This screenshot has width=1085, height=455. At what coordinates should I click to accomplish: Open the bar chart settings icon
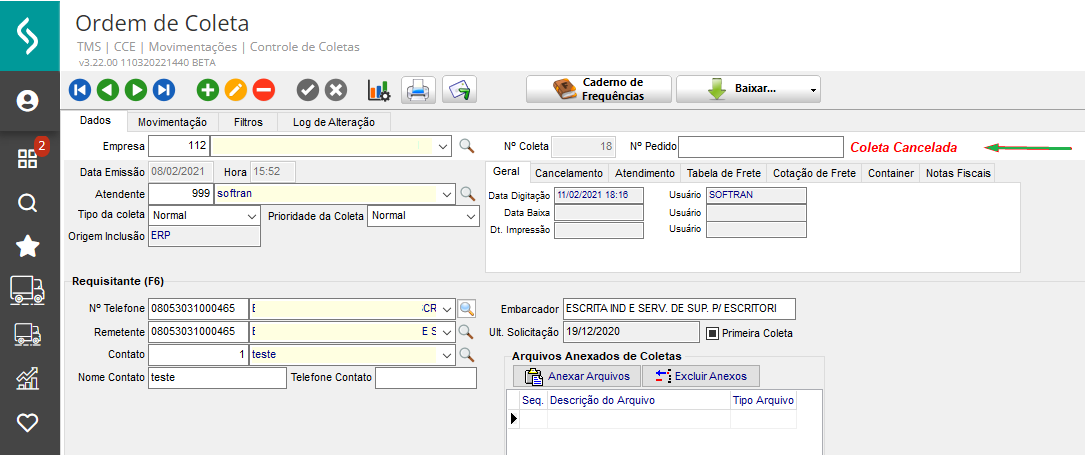coord(379,90)
